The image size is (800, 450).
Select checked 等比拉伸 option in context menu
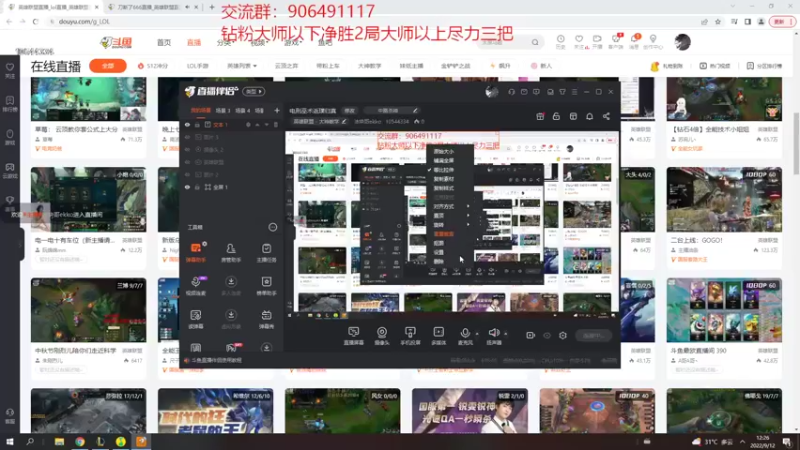(x=443, y=170)
